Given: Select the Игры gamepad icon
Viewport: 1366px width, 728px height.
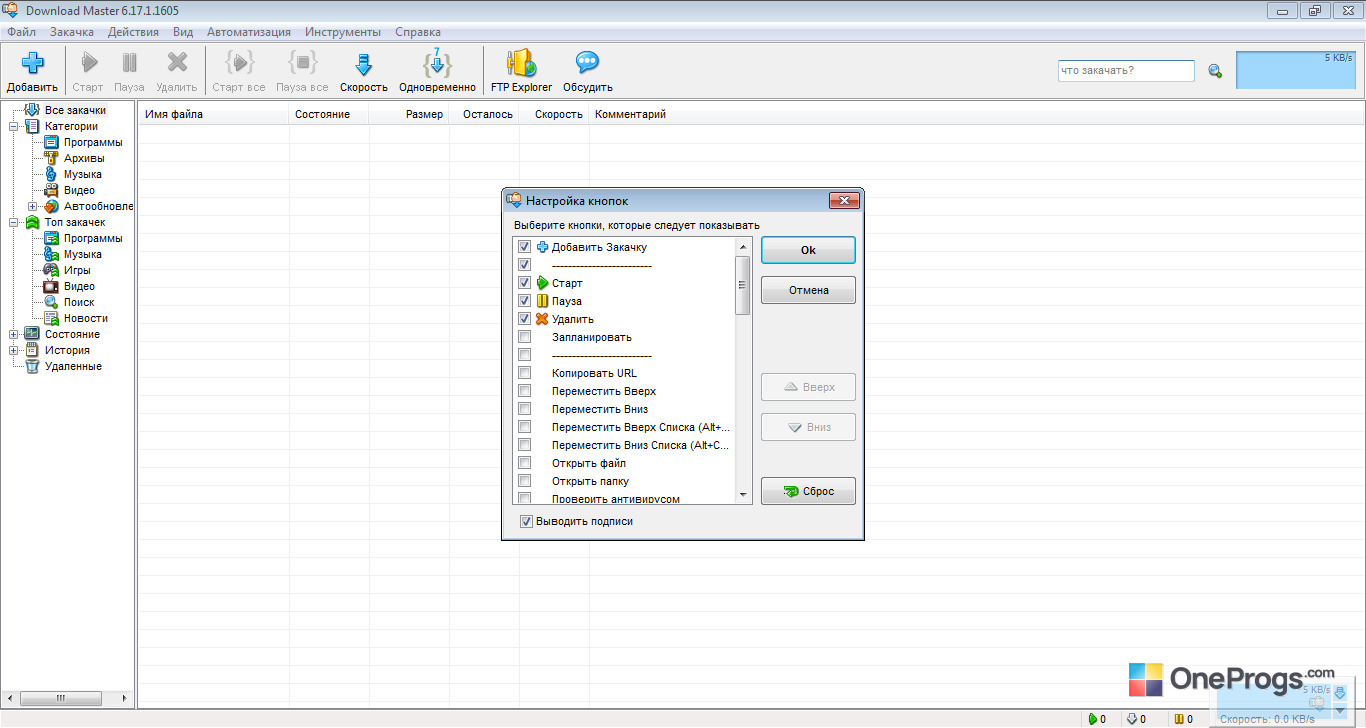Looking at the screenshot, I should pos(52,270).
